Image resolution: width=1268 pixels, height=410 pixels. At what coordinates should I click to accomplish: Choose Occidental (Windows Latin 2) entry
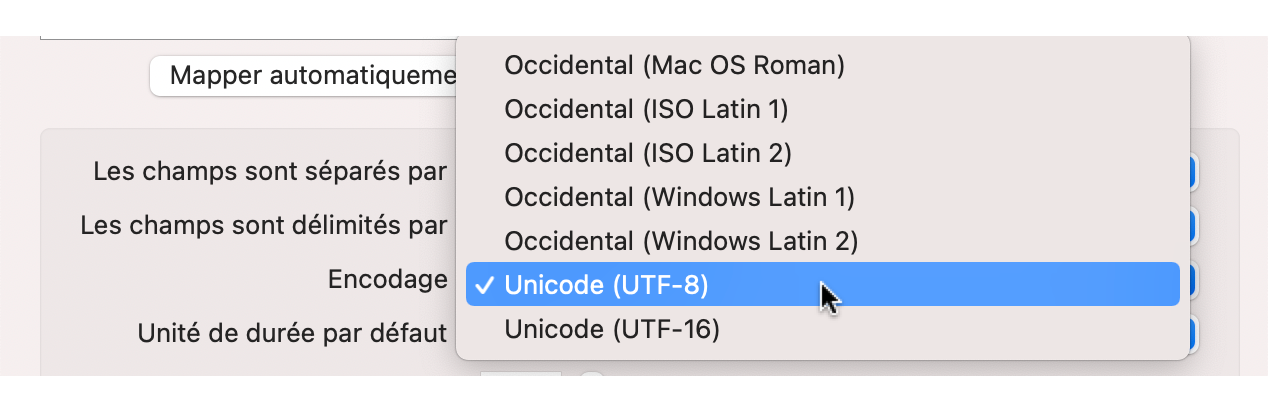pos(681,242)
